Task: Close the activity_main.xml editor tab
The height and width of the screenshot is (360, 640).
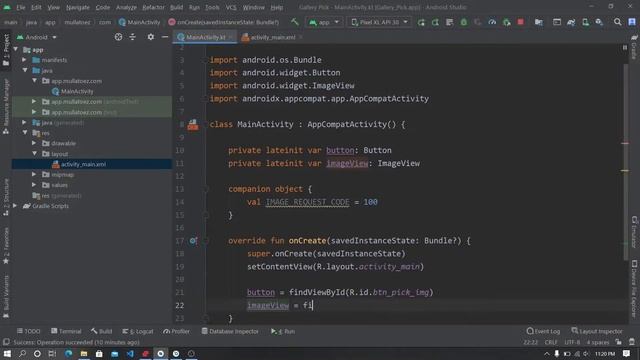Action: 301,37
